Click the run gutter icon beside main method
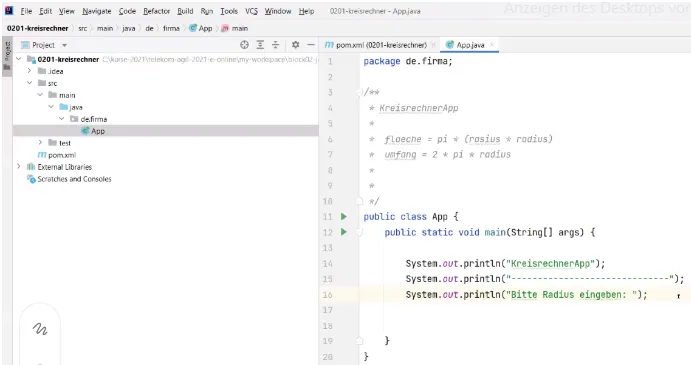 344,232
